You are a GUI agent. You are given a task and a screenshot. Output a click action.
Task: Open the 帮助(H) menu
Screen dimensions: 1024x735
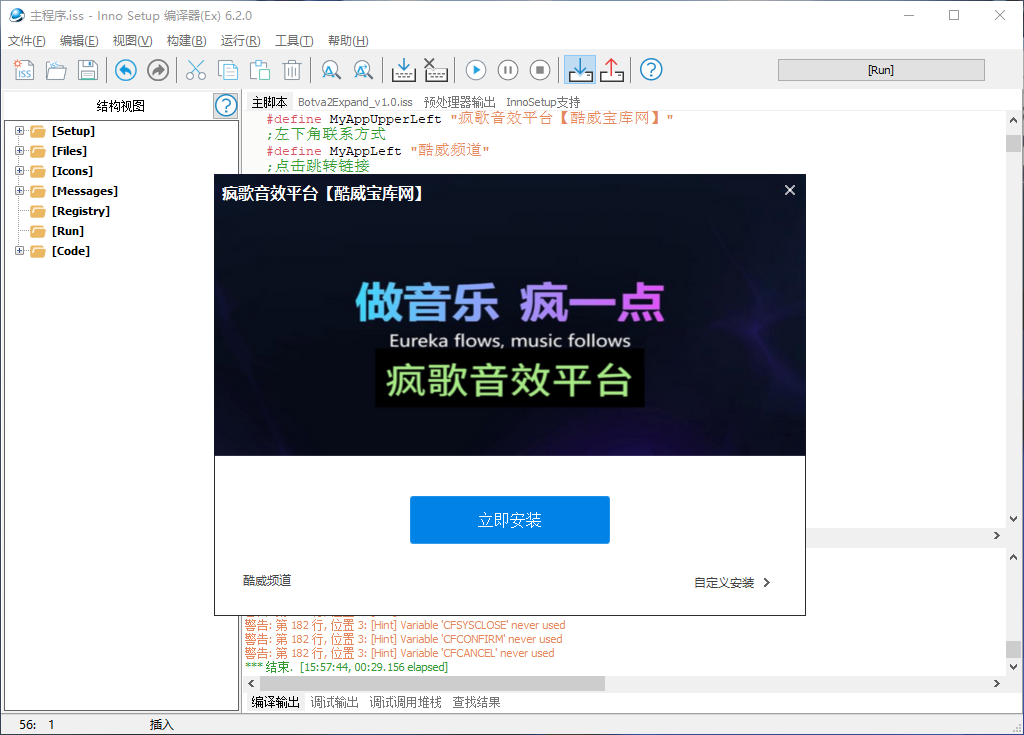(348, 41)
